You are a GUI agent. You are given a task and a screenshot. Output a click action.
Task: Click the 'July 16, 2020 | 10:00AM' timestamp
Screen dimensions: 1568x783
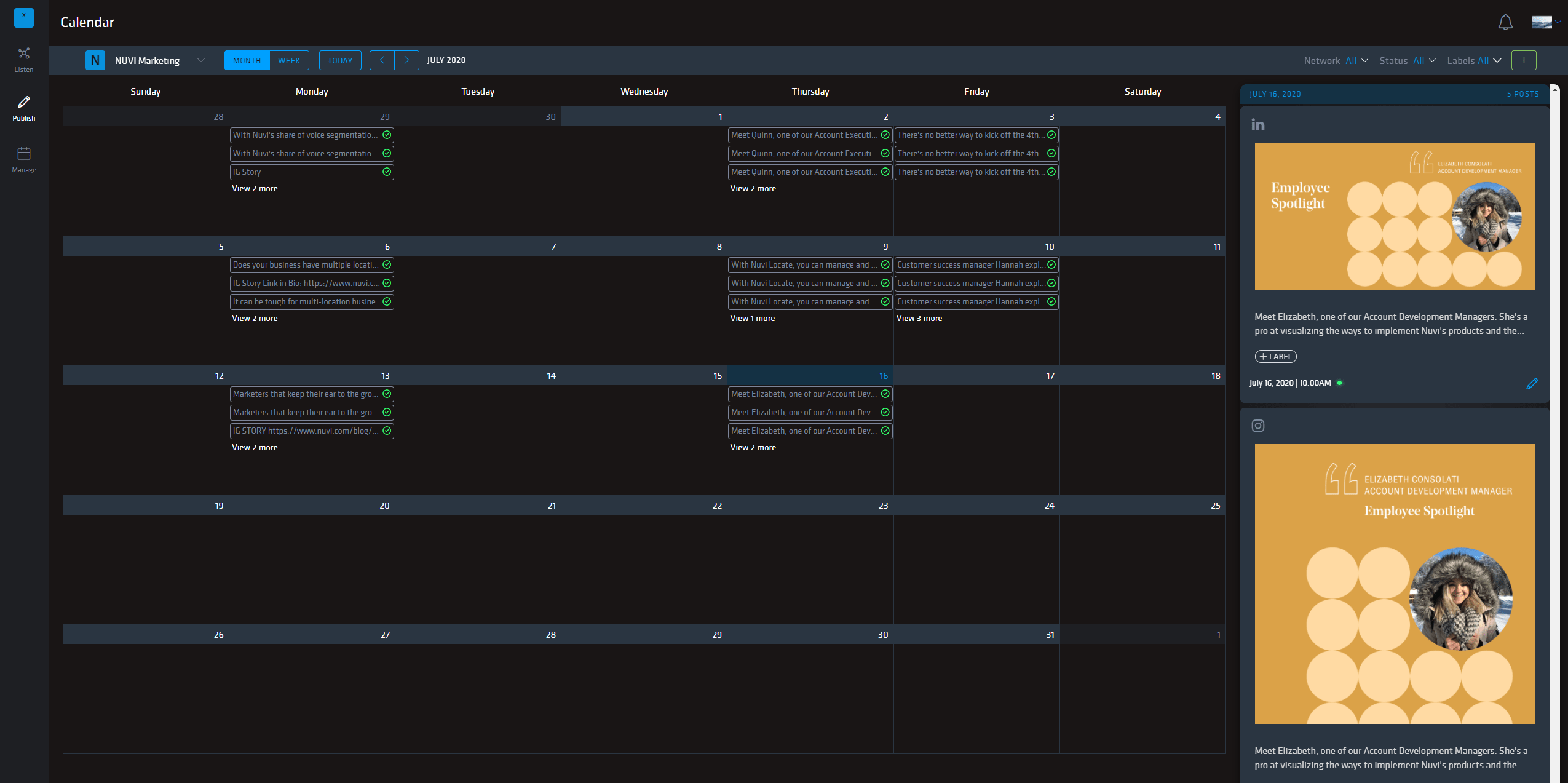tap(1290, 383)
